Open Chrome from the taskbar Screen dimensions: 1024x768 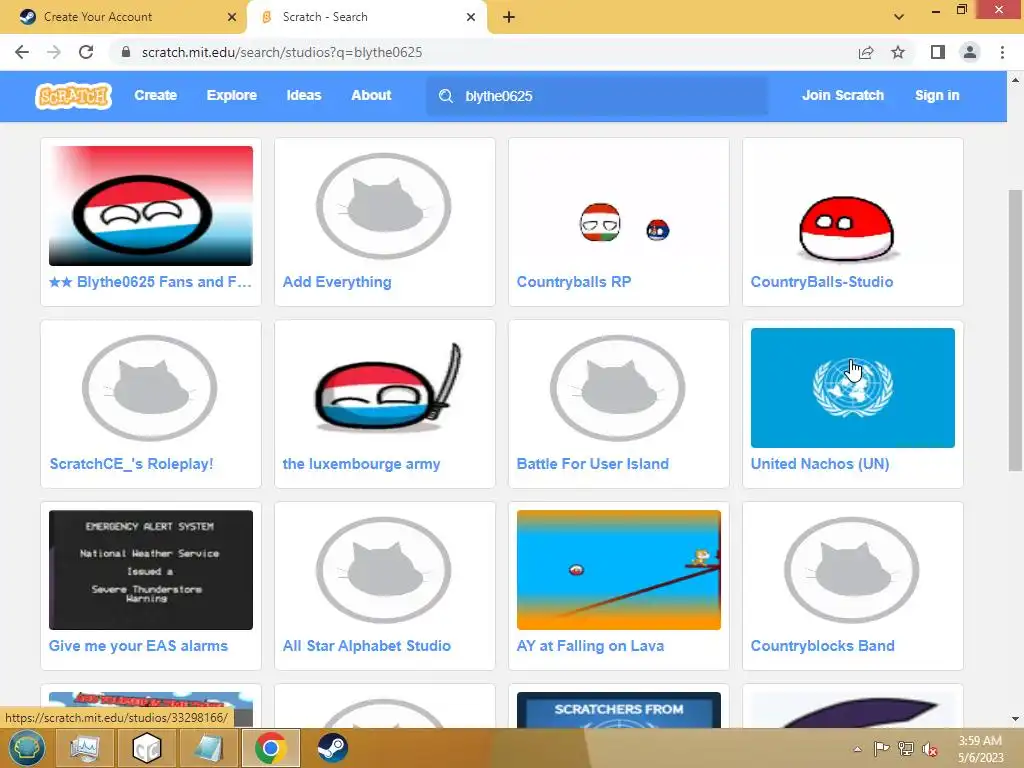coord(270,748)
